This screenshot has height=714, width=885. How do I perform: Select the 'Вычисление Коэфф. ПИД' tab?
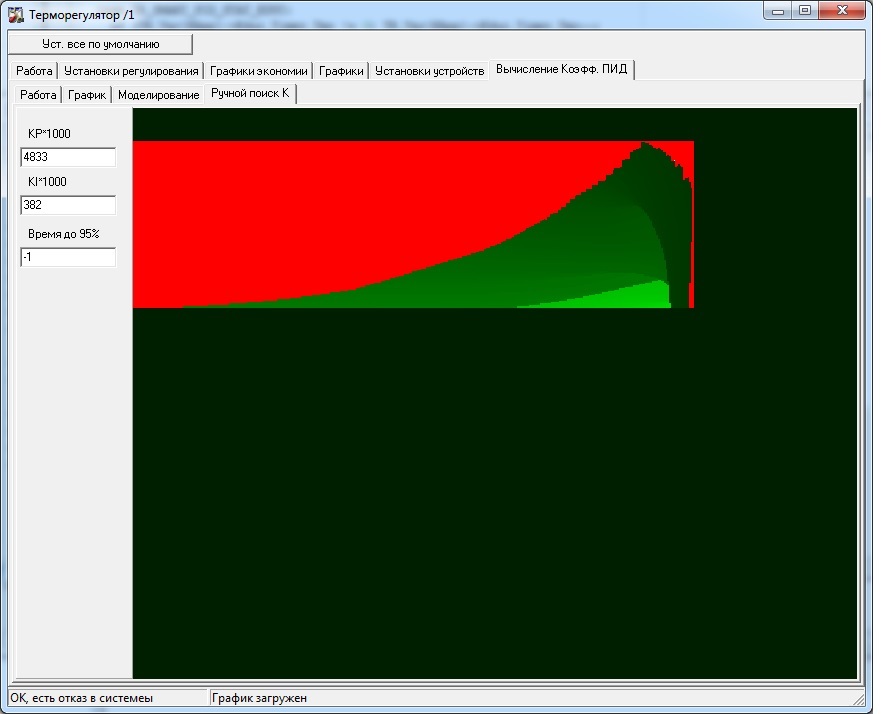pos(562,69)
